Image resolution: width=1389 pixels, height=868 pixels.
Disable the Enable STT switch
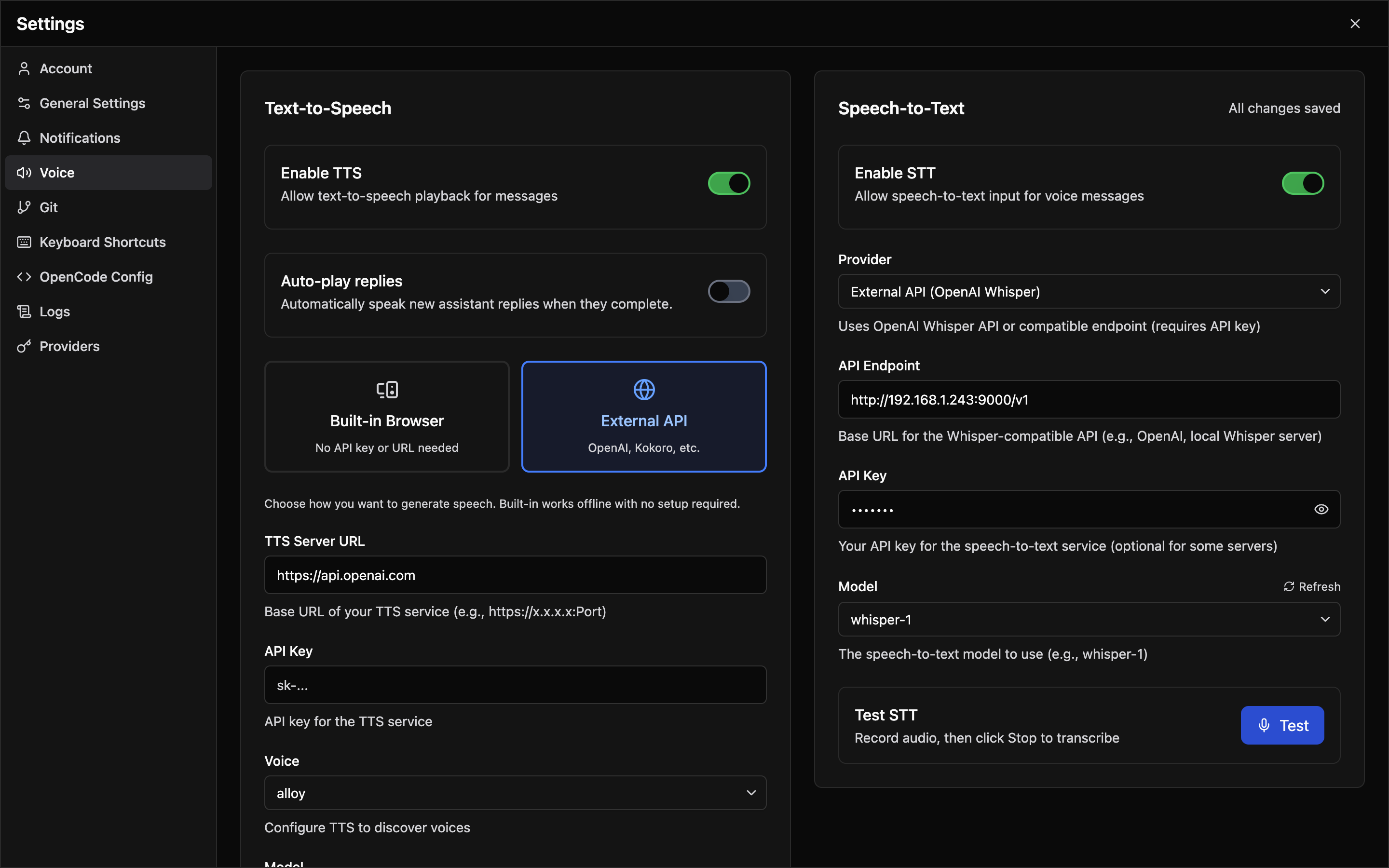[x=1303, y=184]
